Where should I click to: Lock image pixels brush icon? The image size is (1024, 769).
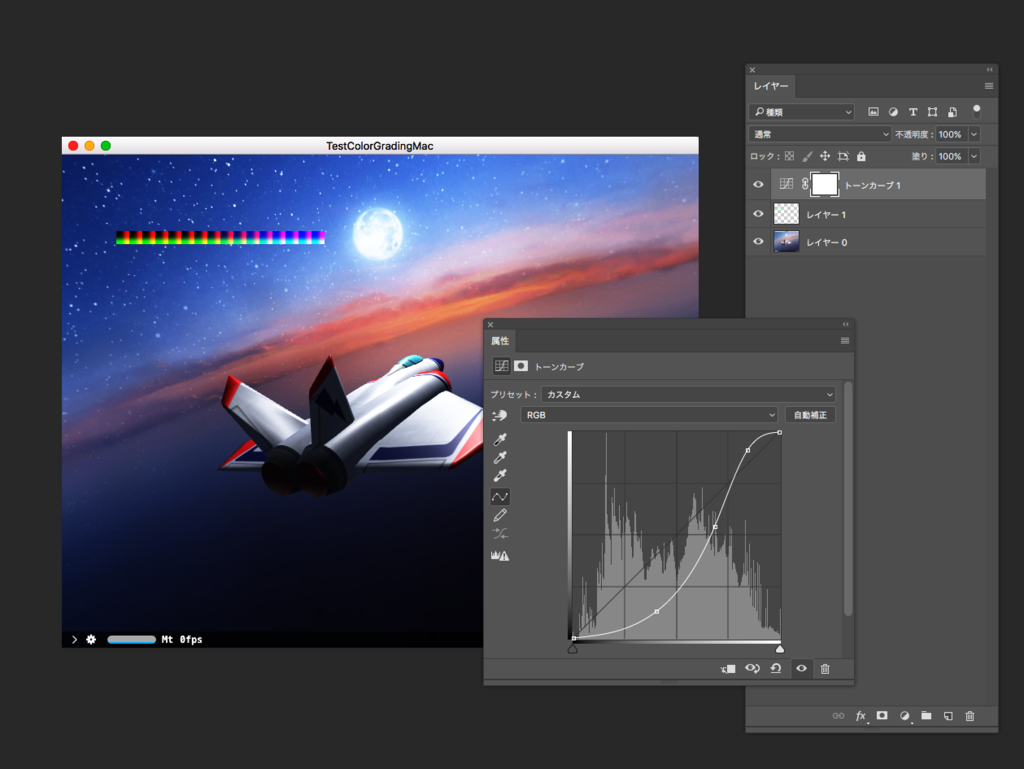[808, 156]
